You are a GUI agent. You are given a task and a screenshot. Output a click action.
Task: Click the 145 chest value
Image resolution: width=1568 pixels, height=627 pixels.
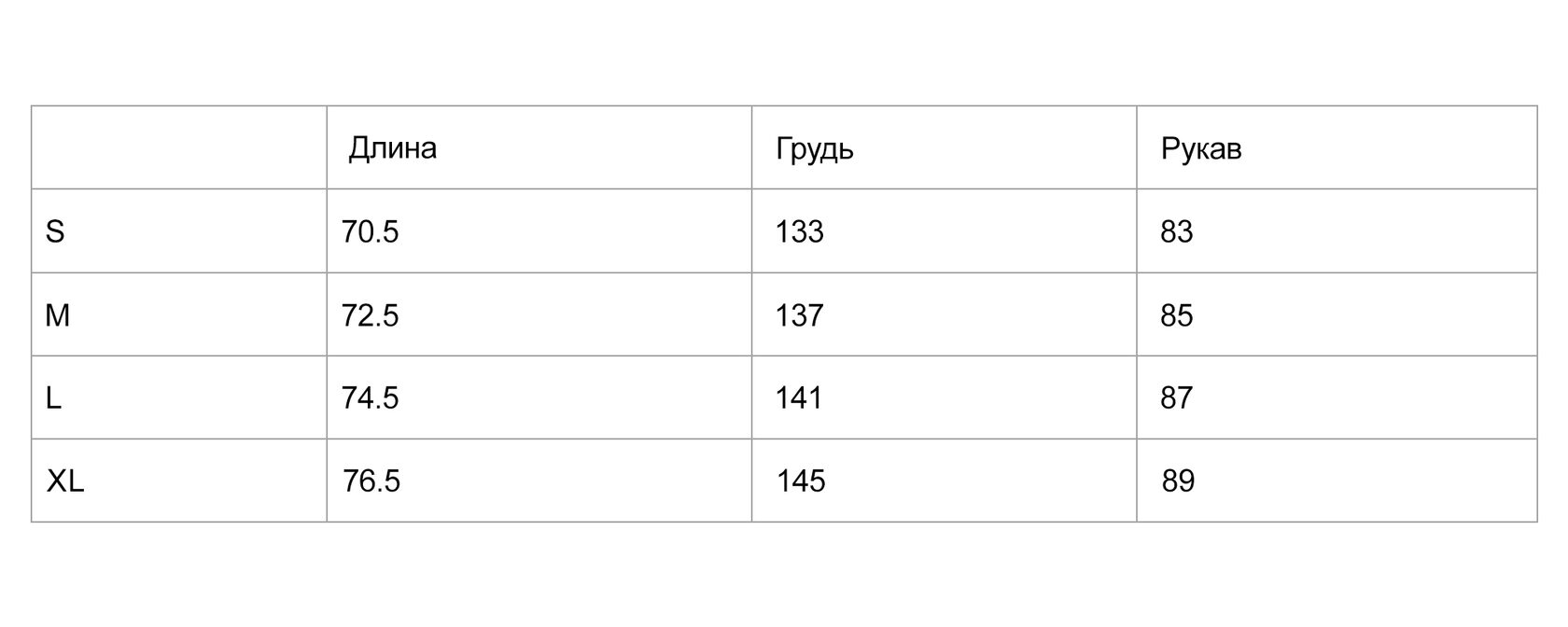click(x=801, y=481)
